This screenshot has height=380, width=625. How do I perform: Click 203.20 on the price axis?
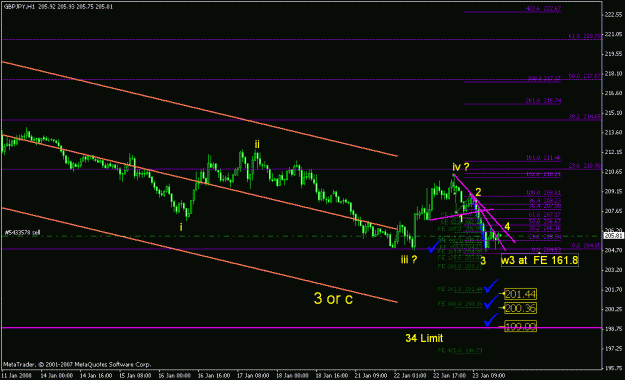point(614,270)
